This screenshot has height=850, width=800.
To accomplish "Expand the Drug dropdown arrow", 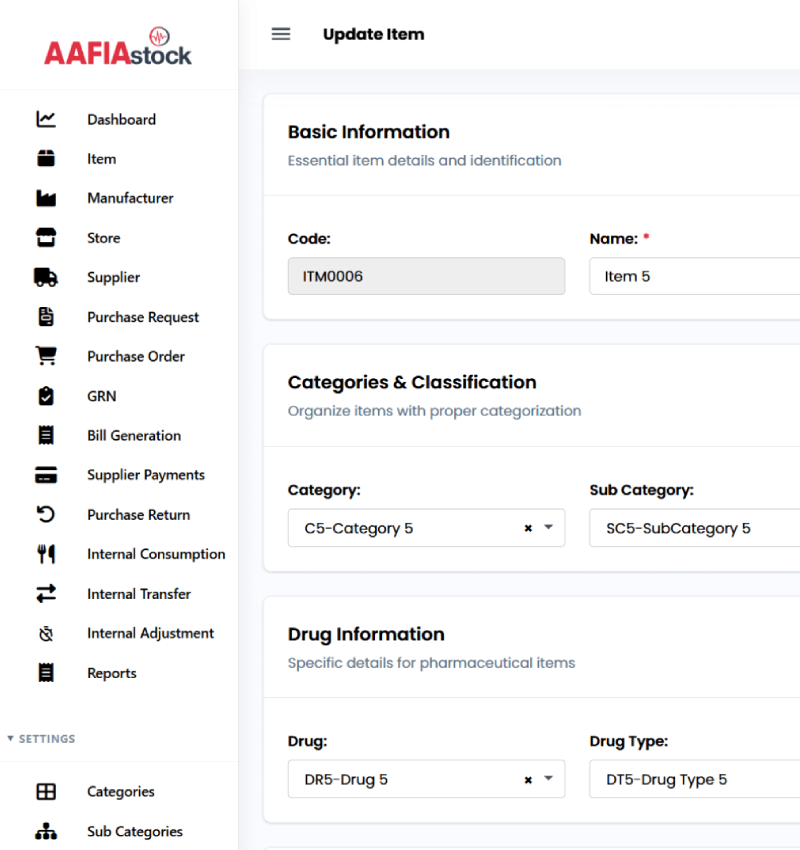I will 548,780.
